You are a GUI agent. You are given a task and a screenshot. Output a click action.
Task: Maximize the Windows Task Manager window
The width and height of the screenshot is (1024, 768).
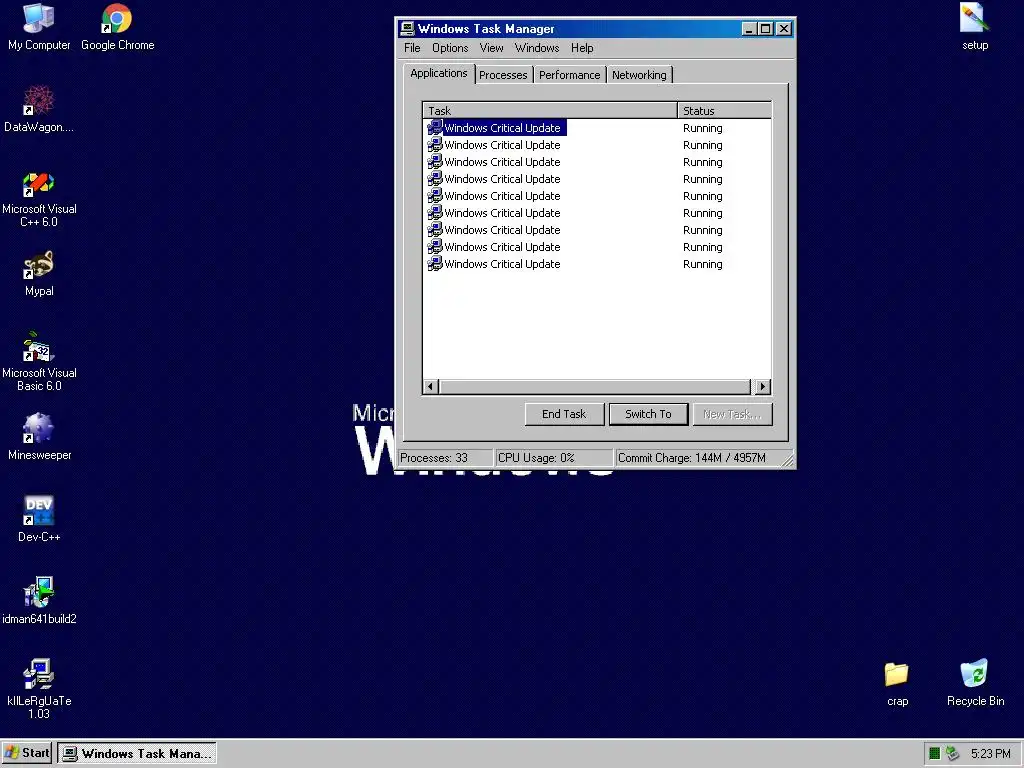[x=765, y=29]
